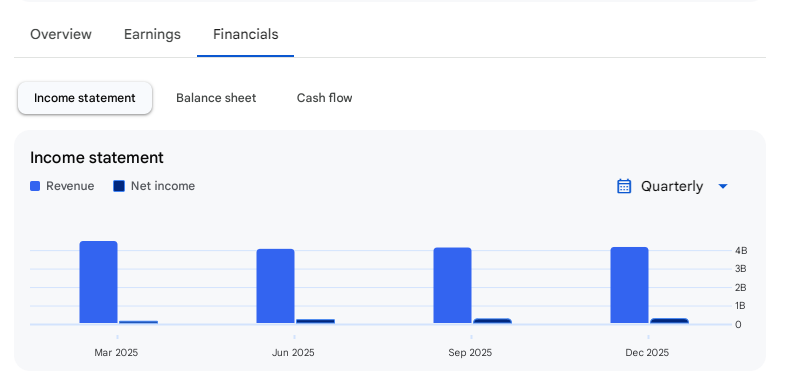Click the Dec 2025 net income bar
Image resolution: width=785 pixels, height=381 pixels.
669,321
